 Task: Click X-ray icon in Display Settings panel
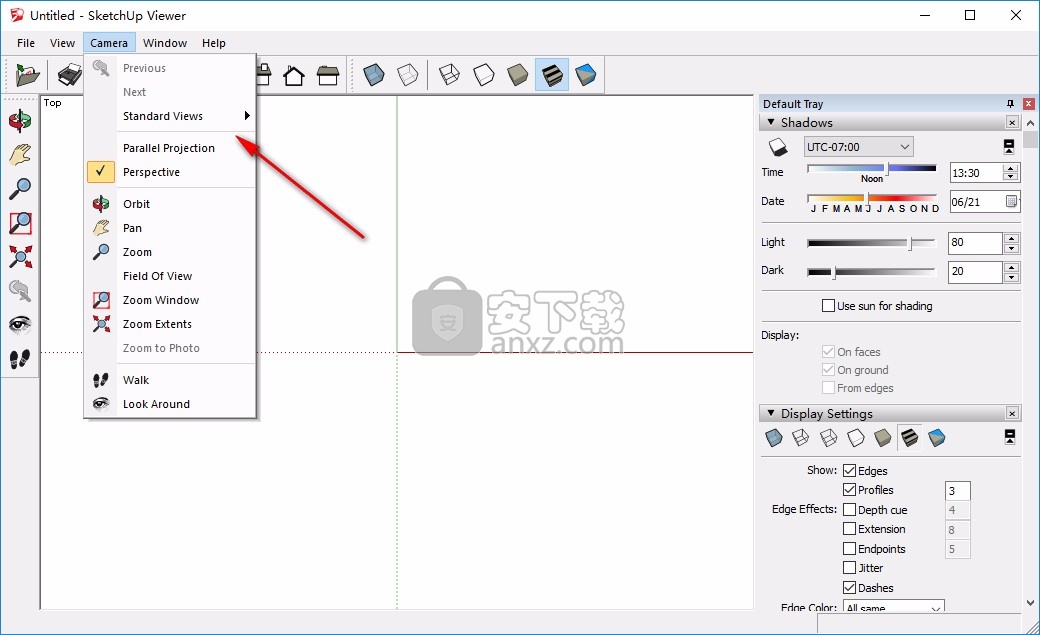pos(774,438)
